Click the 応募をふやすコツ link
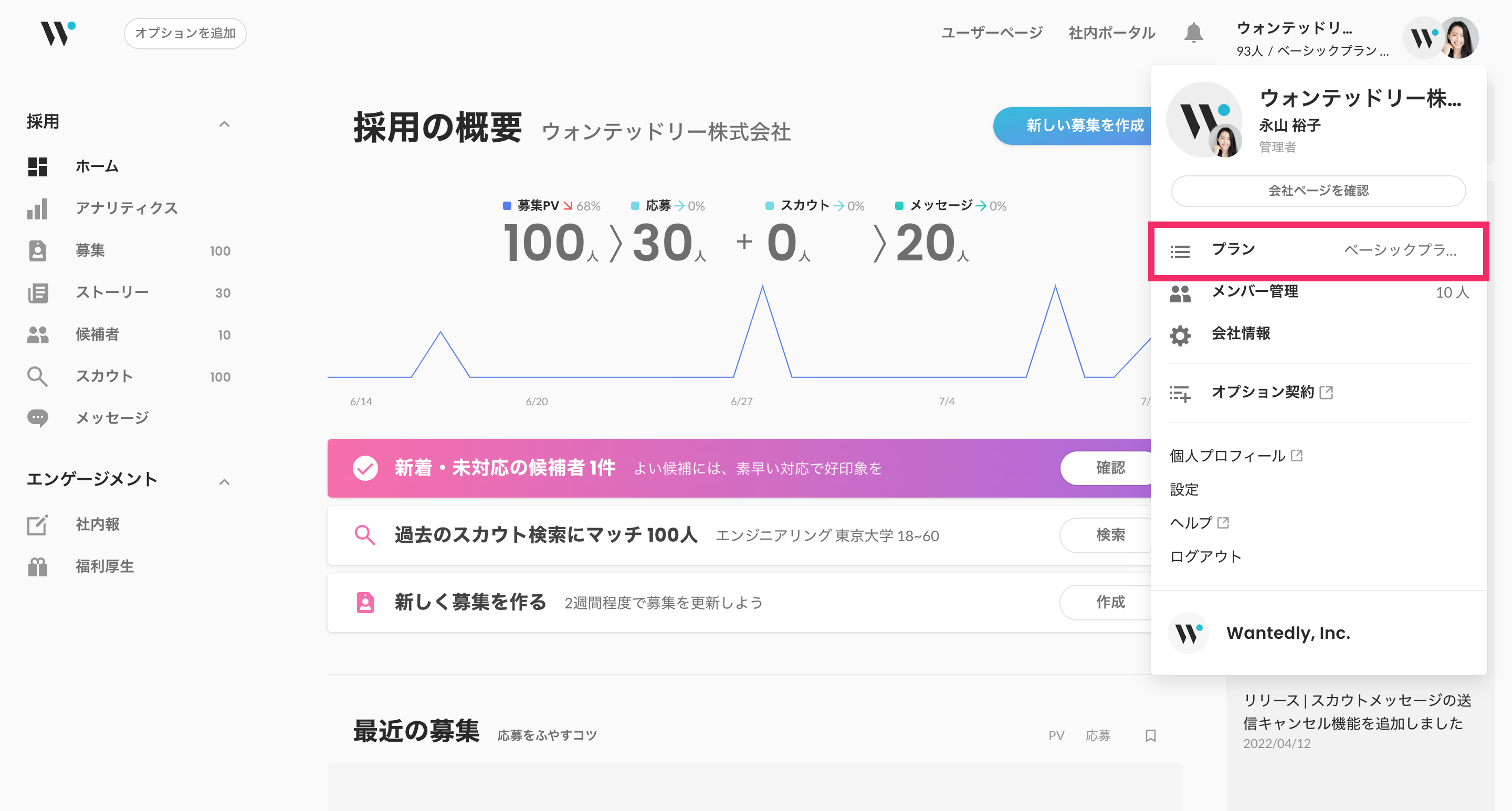The width and height of the screenshot is (1512, 811). tap(547, 735)
